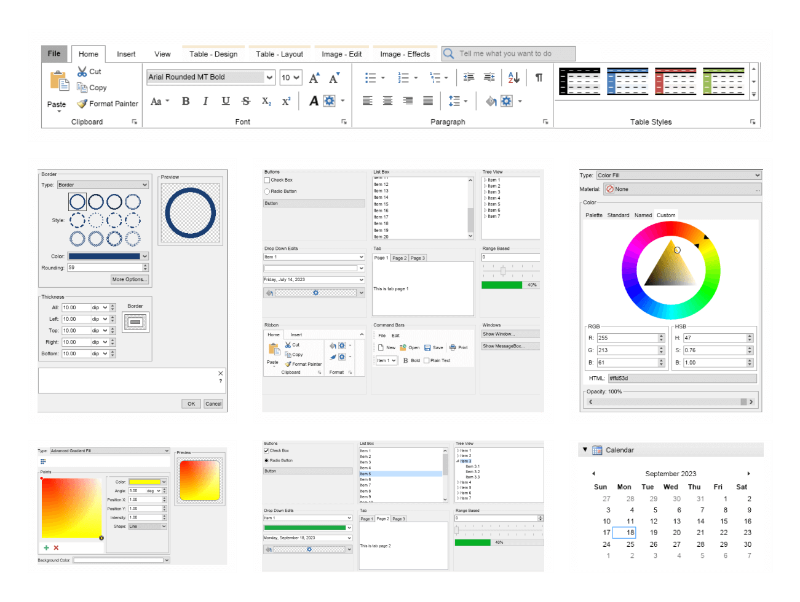Open the Arial Rounded MT Bold font dropdown
Screen dimensions: 800x602
269,77
